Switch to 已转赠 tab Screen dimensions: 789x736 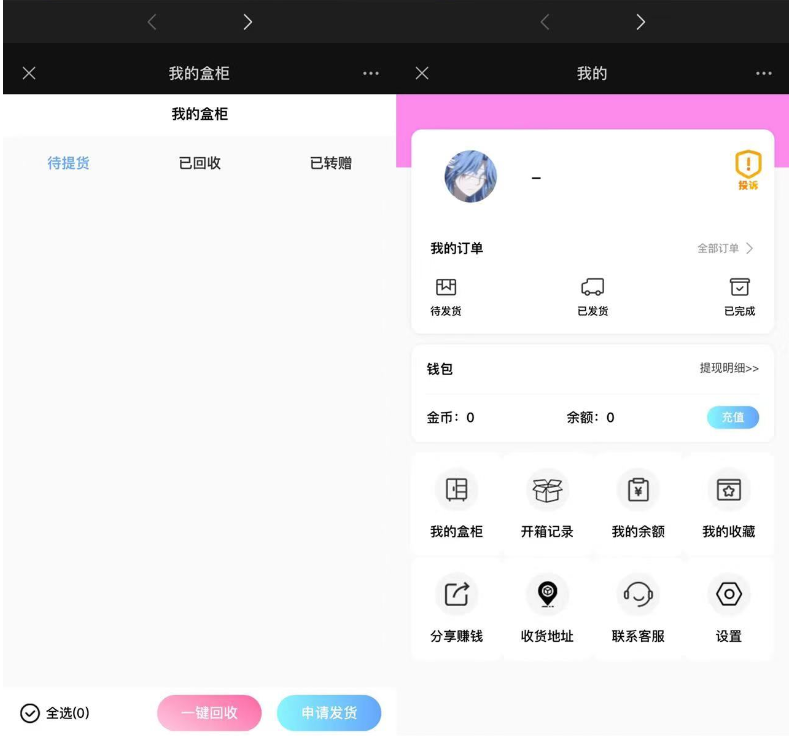pyautogui.click(x=331, y=163)
